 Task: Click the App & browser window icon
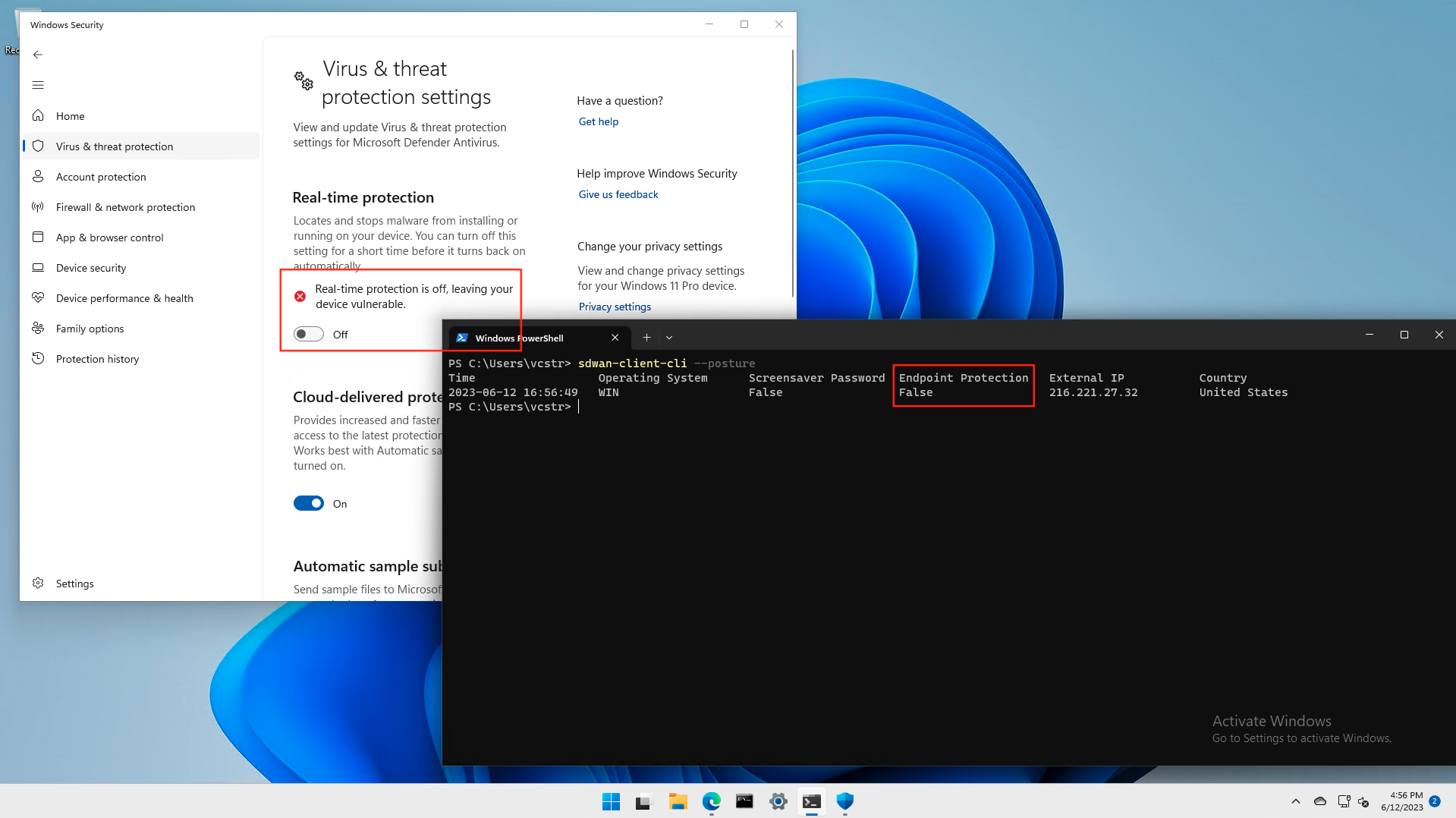[38, 237]
